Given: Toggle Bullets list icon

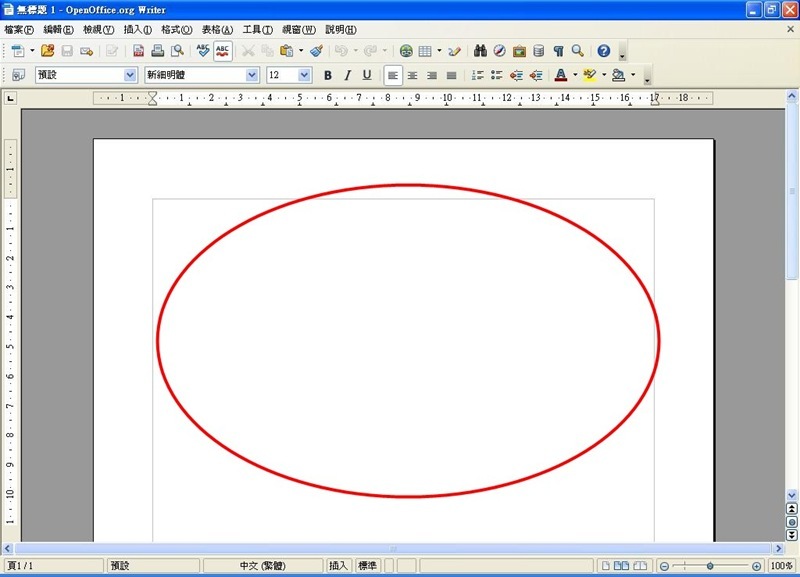Looking at the screenshot, I should pos(497,75).
